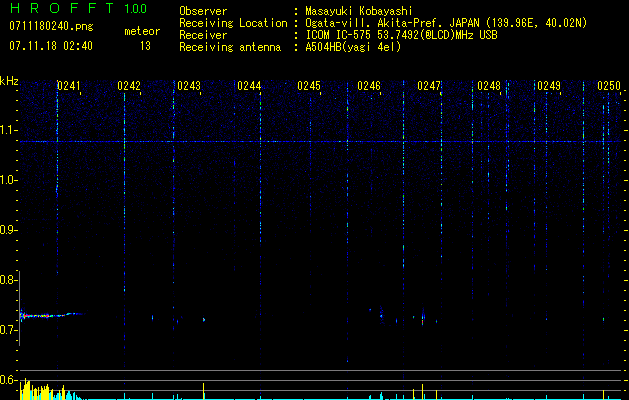Click the Receiver label
This screenshot has width=629, height=400.
point(203,35)
